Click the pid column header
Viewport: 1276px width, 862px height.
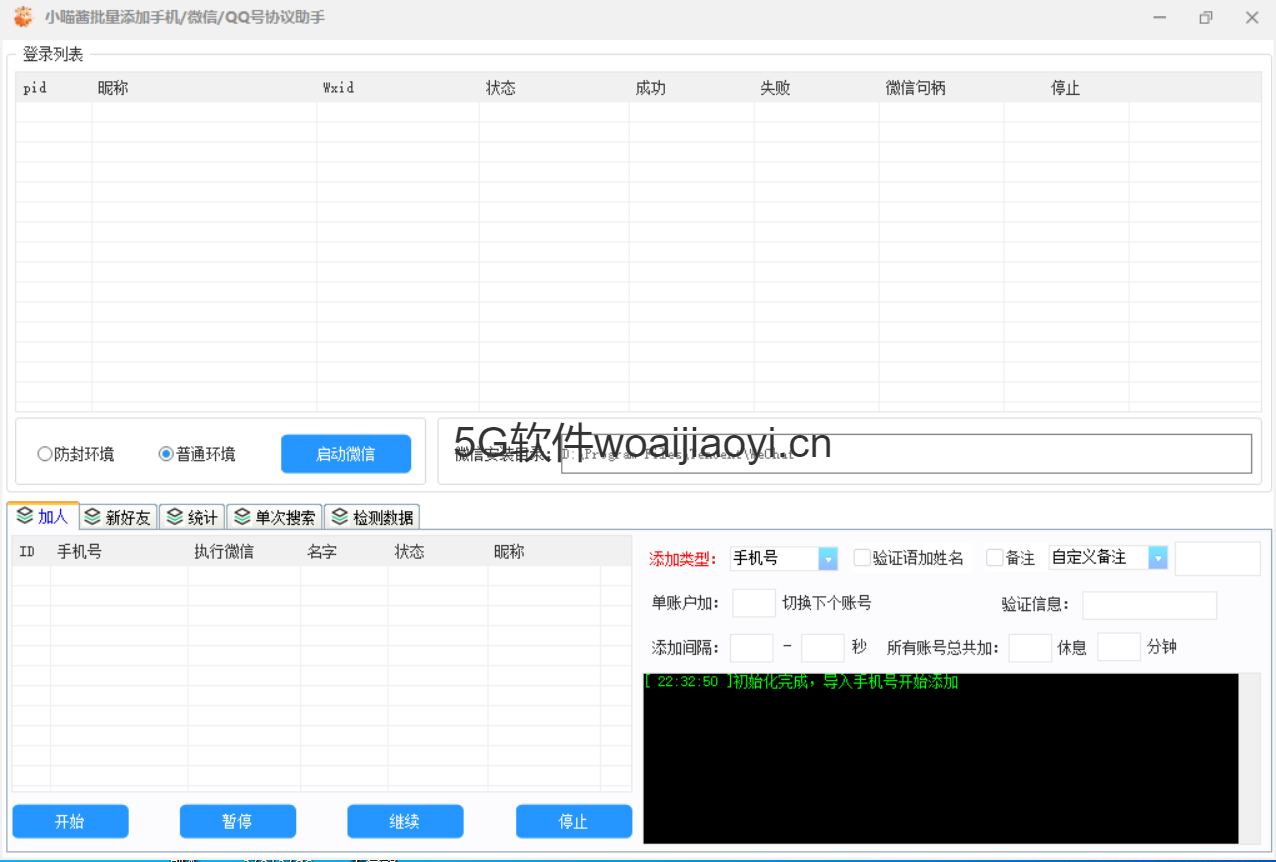point(54,88)
